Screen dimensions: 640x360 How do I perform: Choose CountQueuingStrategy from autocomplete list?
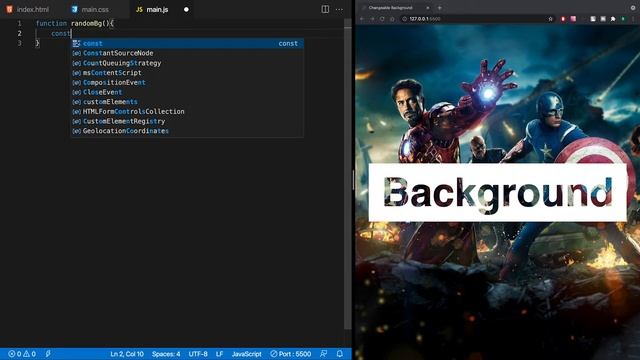(x=187, y=63)
